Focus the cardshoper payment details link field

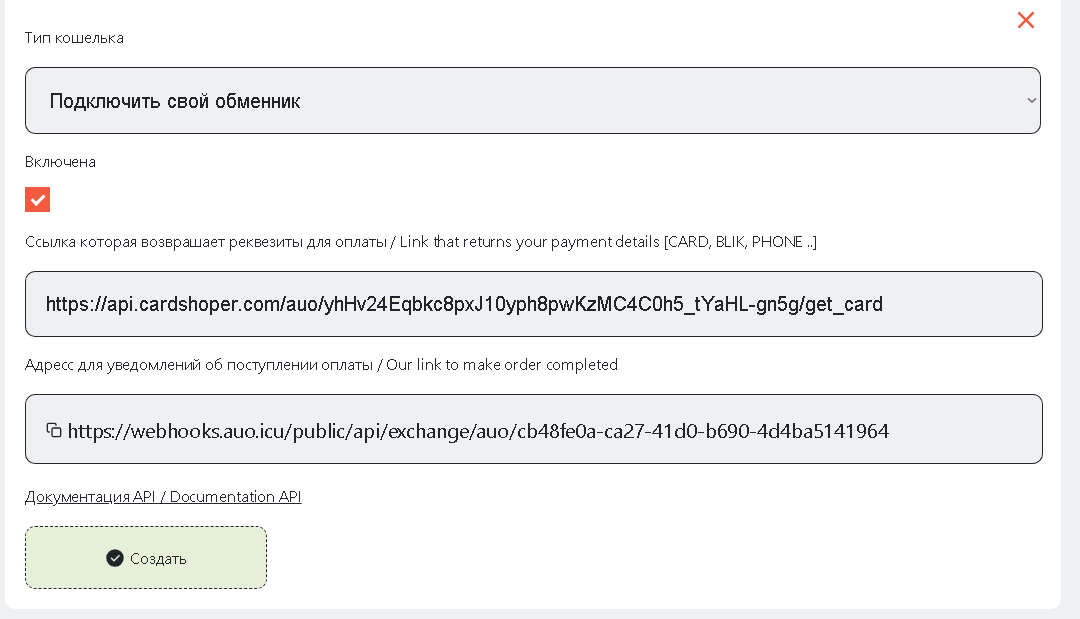click(533, 304)
